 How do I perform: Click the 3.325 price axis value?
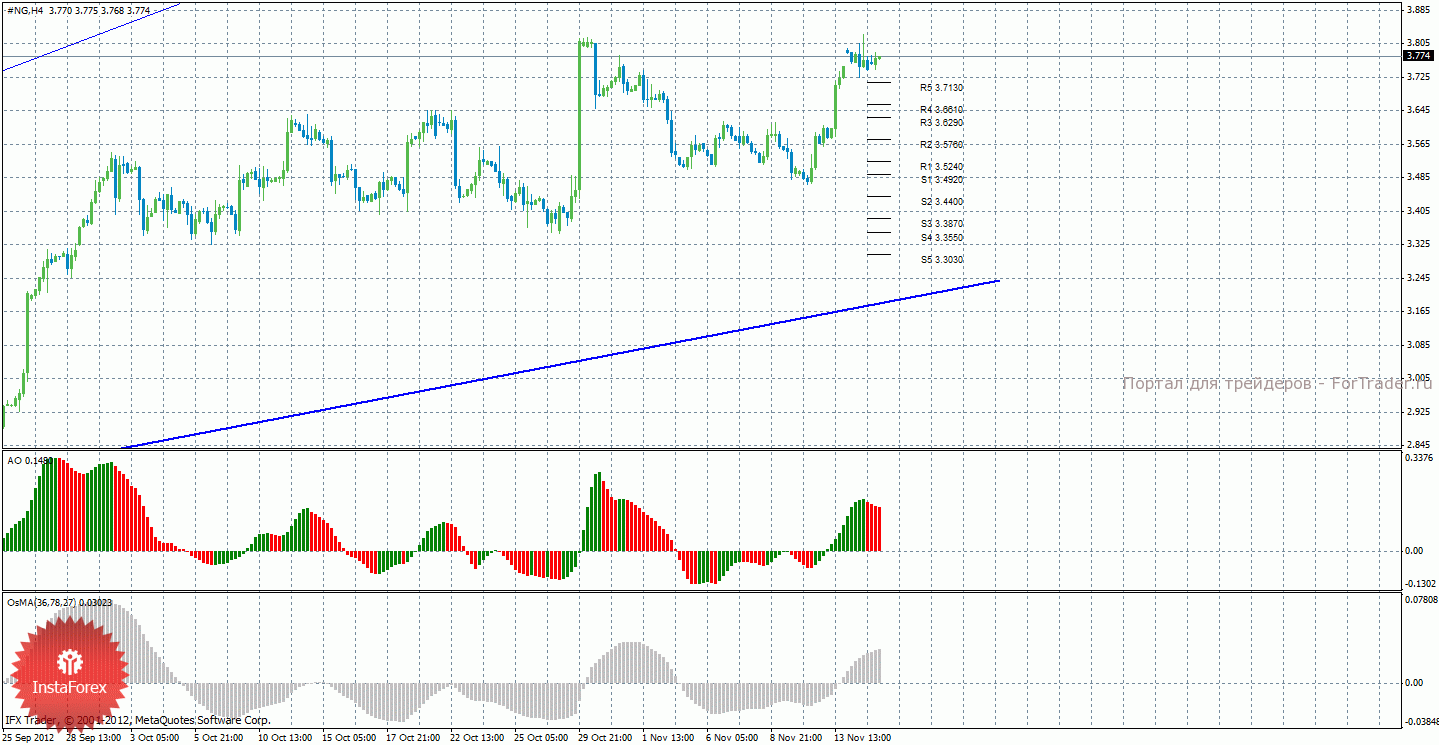click(x=1417, y=245)
